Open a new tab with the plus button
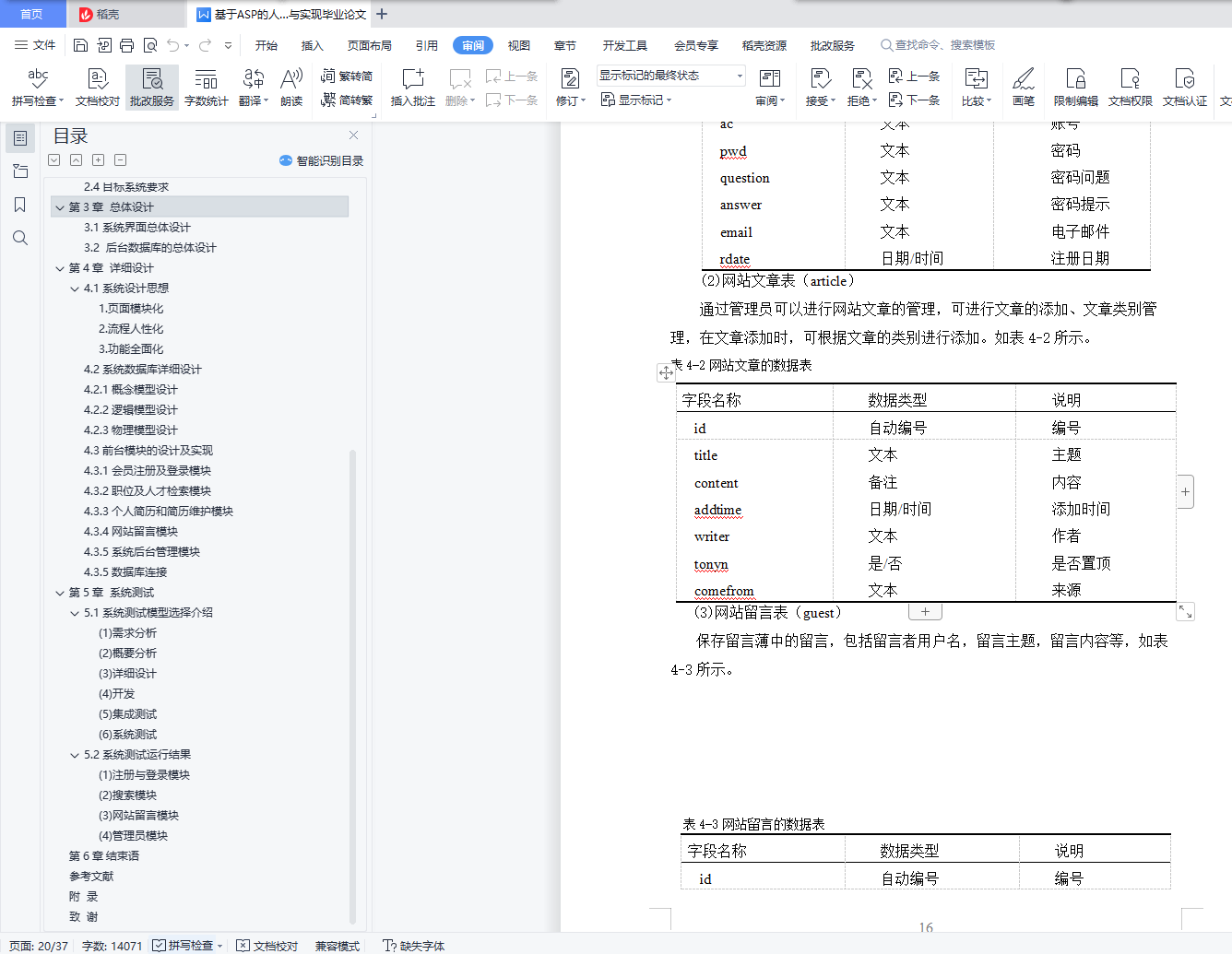Image resolution: width=1232 pixels, height=954 pixels. point(382,14)
